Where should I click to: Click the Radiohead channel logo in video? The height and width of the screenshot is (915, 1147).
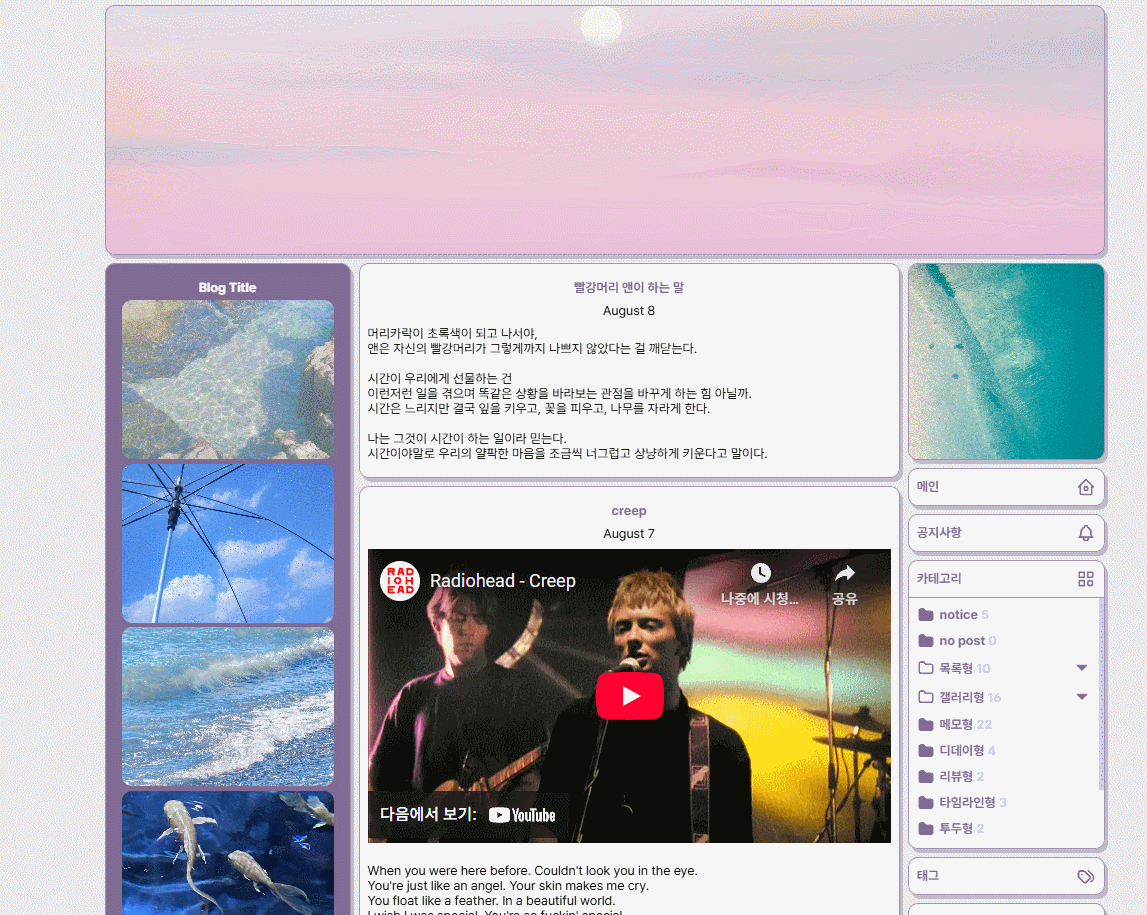[x=400, y=581]
